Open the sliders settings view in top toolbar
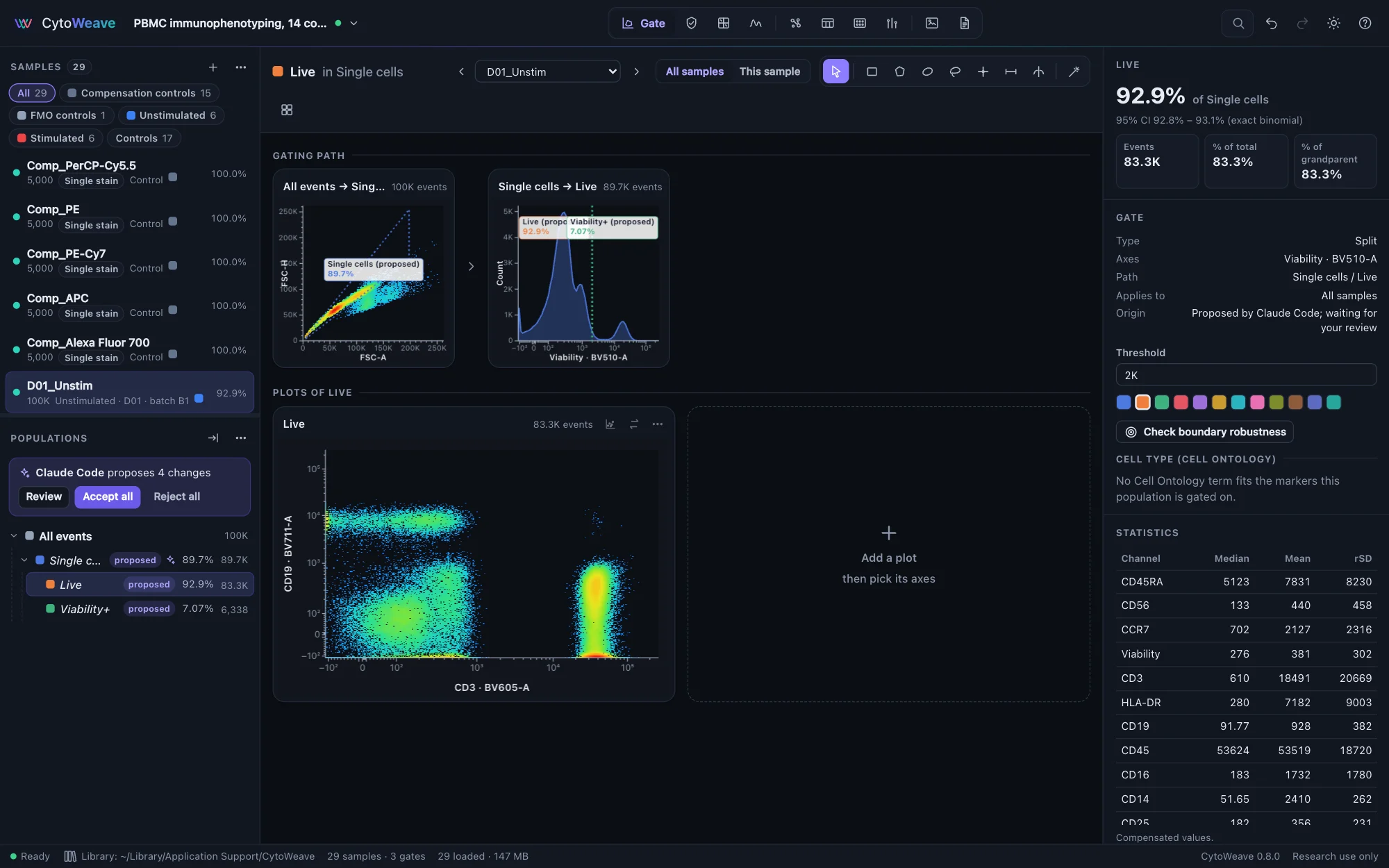The width and height of the screenshot is (1389, 868). coord(892,23)
